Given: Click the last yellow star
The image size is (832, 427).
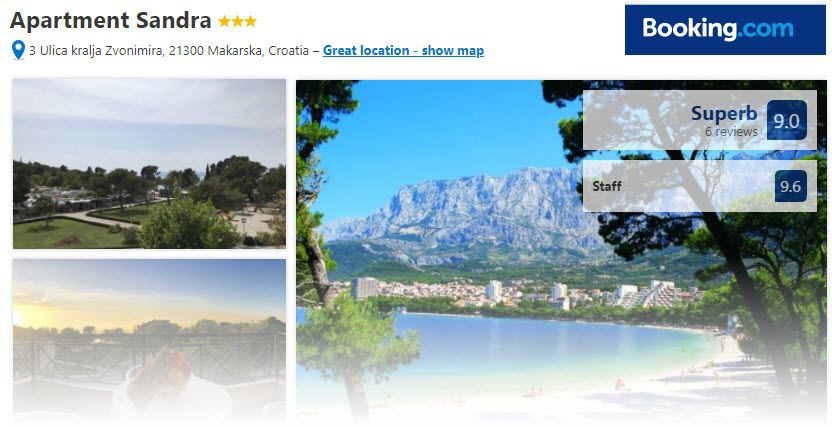Looking at the screenshot, I should click(250, 21).
